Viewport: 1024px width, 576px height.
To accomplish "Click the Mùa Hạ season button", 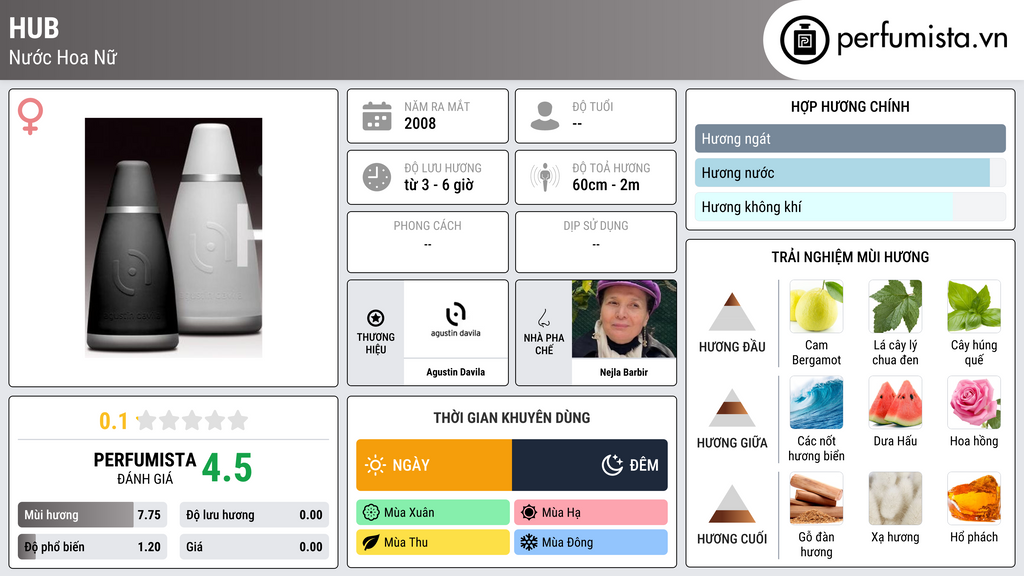I will click(591, 513).
